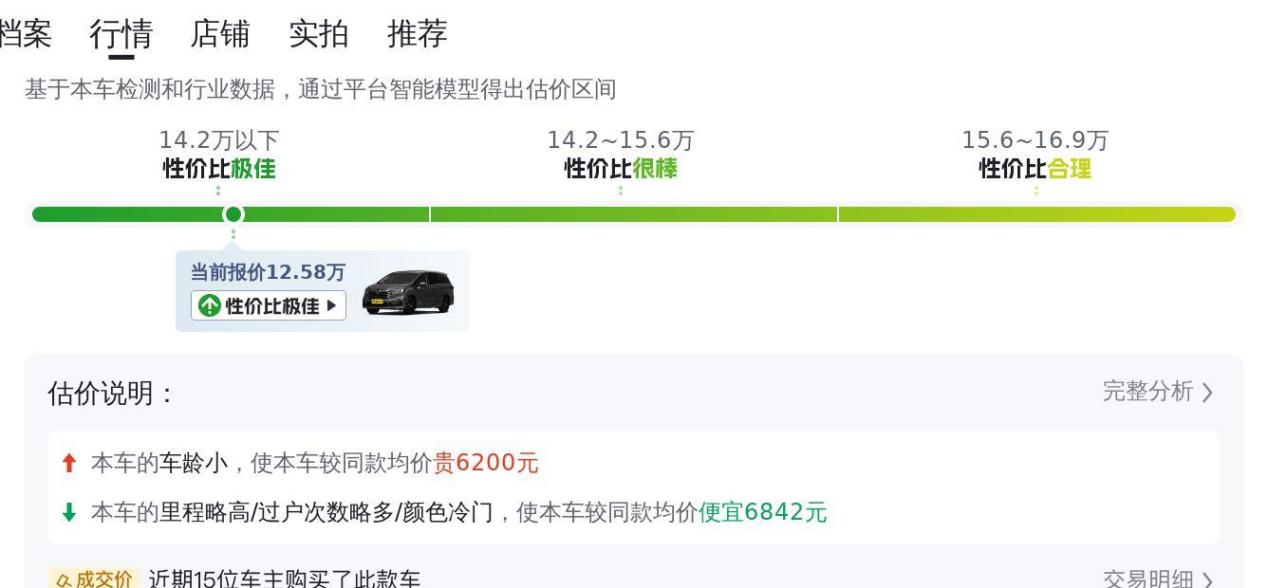This screenshot has width=1268, height=588.
Task: Click the car thumbnail image
Action: (x=407, y=292)
